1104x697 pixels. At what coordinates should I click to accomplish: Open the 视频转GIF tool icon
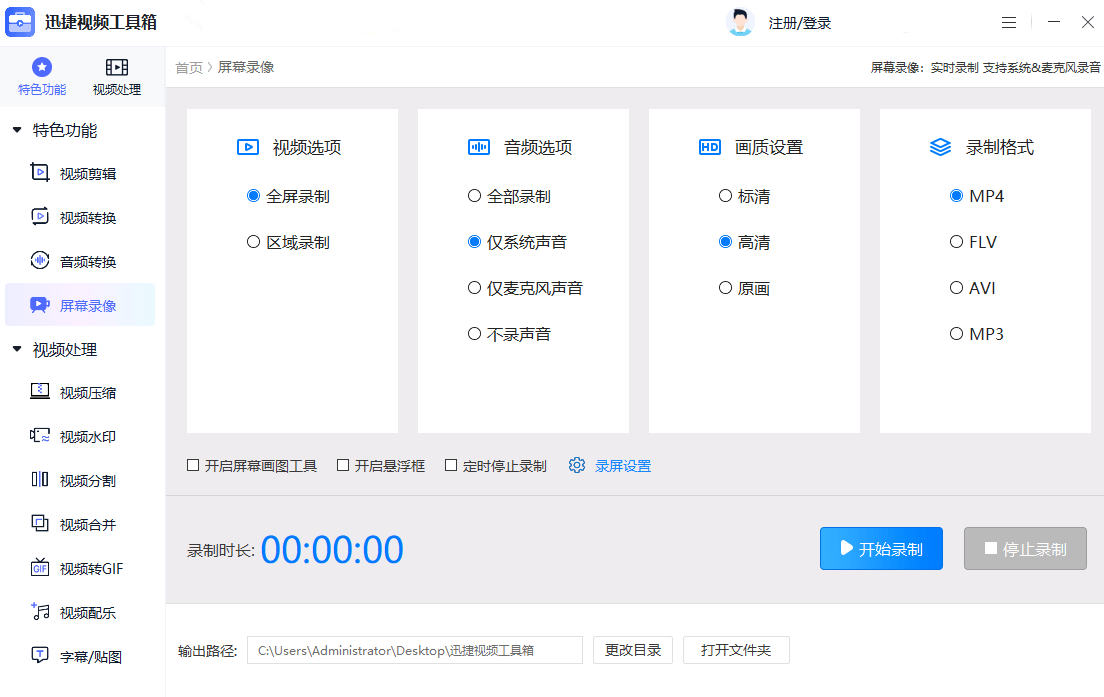click(40, 568)
